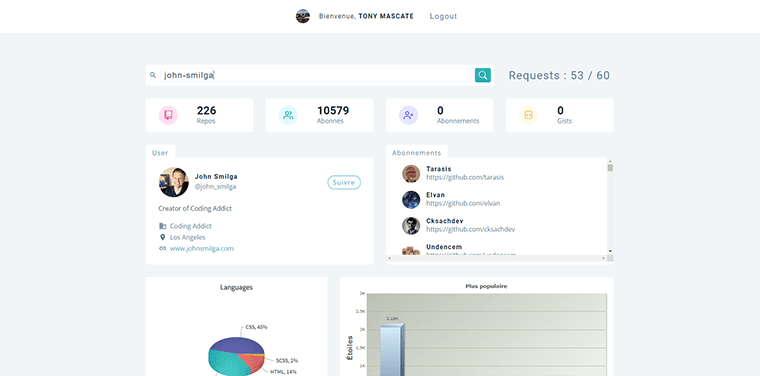Click the link icon beside website

162,248
